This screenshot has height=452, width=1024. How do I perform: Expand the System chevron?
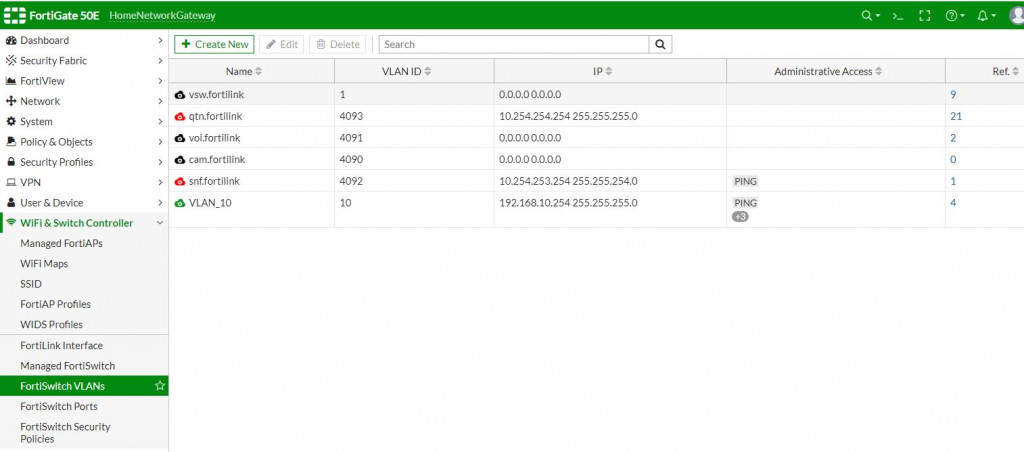pos(160,121)
